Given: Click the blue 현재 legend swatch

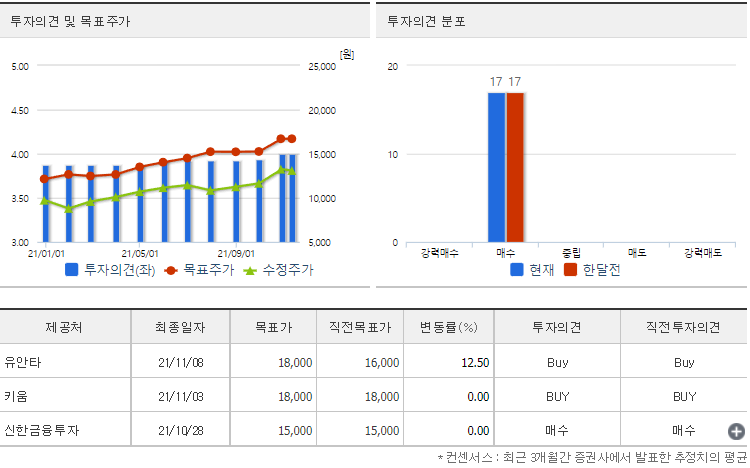Looking at the screenshot, I should [x=517, y=270].
